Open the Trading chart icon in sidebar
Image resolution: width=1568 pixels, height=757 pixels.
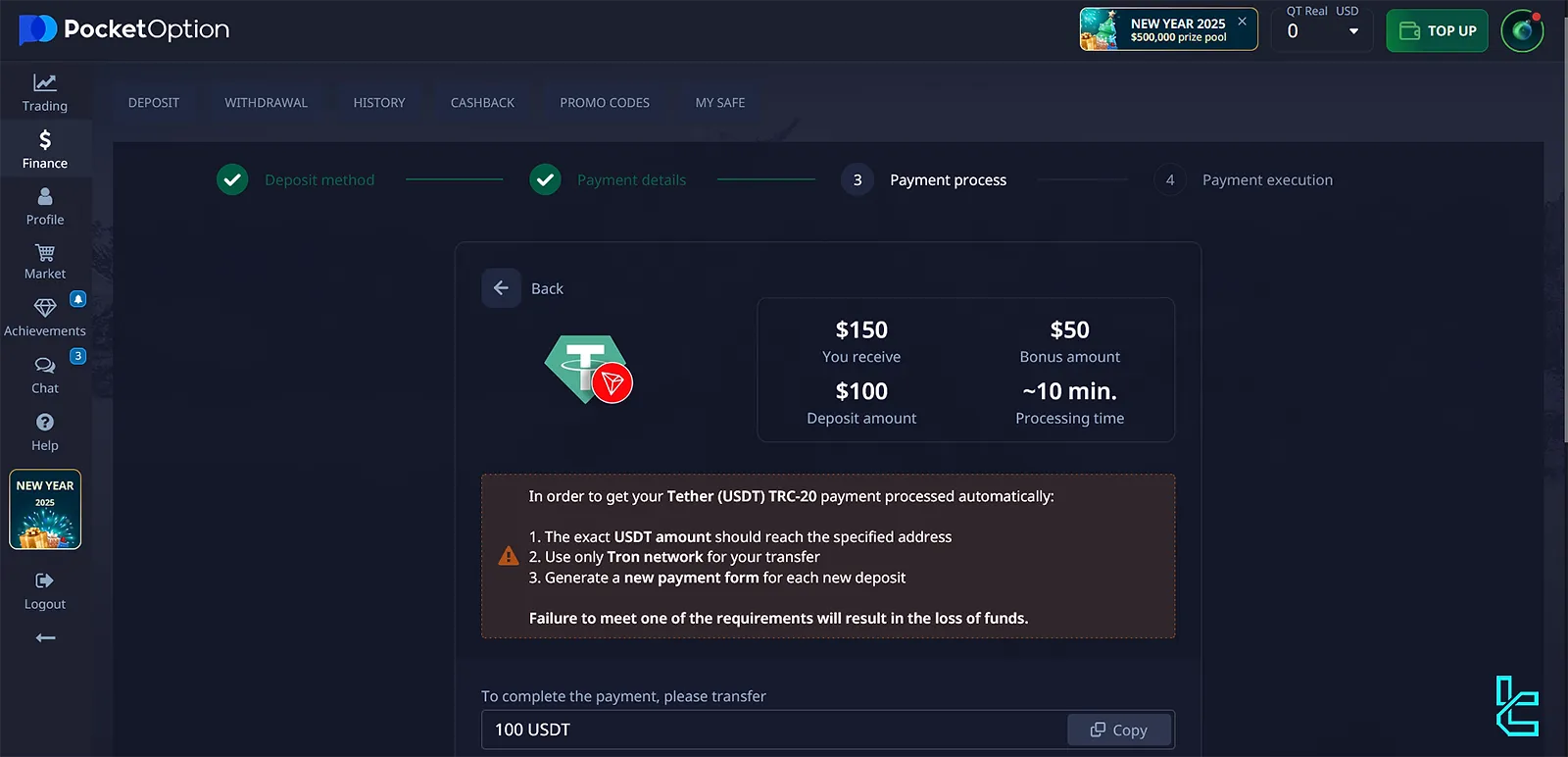click(x=45, y=83)
